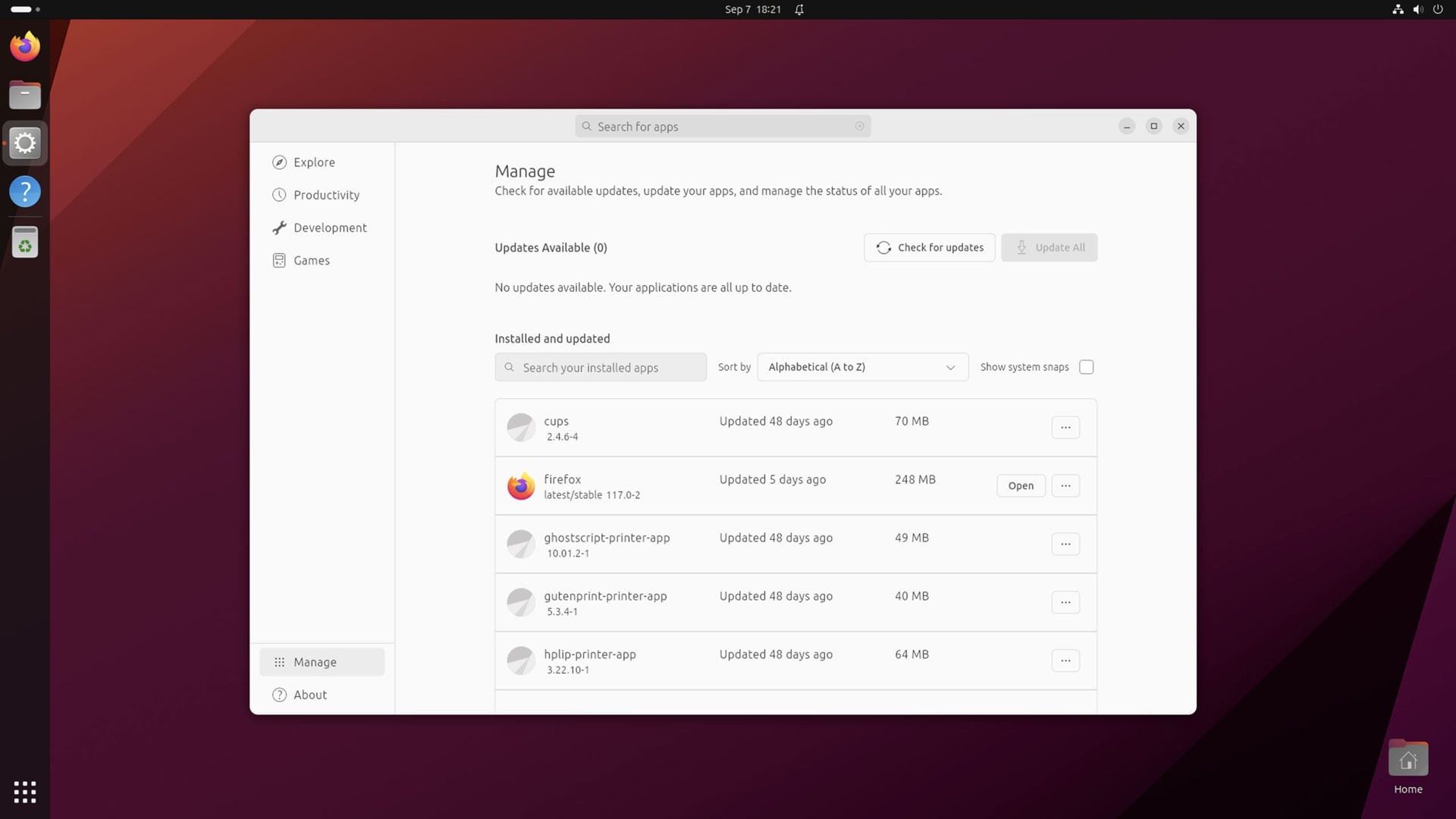Open options menu for cups snap
The width and height of the screenshot is (1456, 819).
click(1065, 427)
